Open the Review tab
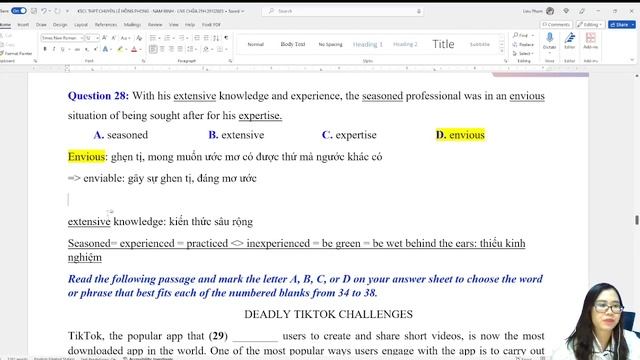This screenshot has width=640, height=360. click(x=155, y=24)
